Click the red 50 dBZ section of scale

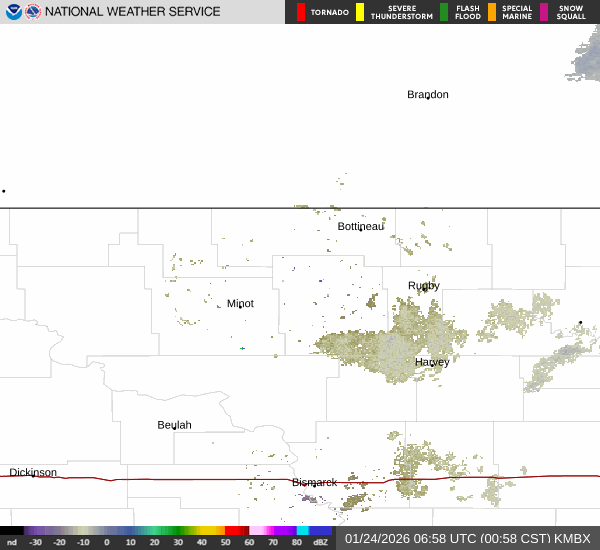pos(236,531)
